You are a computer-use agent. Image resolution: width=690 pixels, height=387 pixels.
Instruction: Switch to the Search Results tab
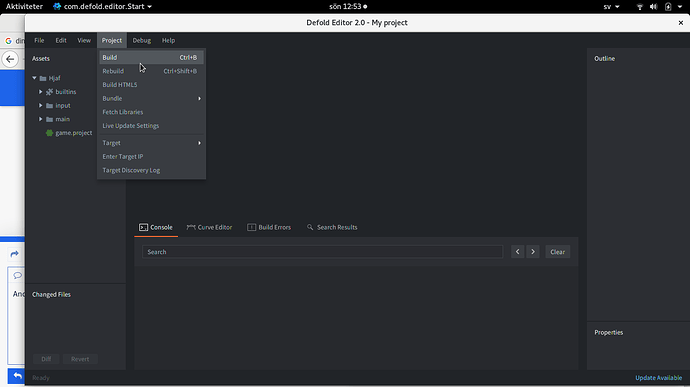(332, 227)
